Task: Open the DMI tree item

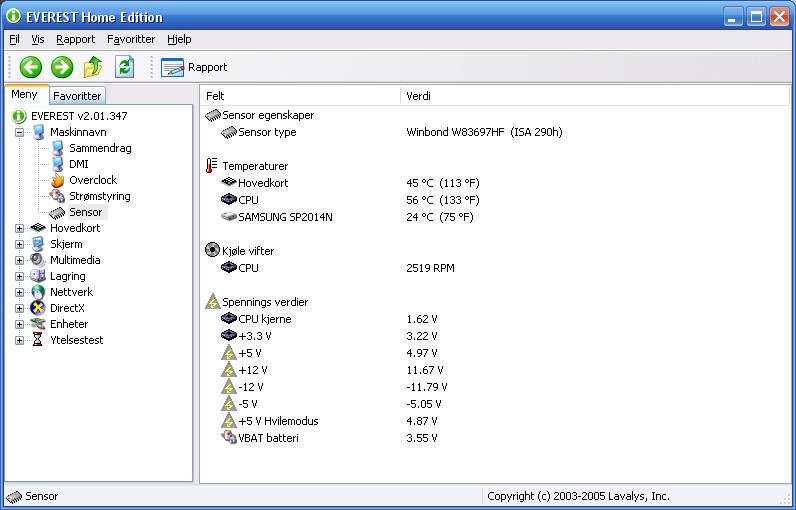Action: coord(79,164)
